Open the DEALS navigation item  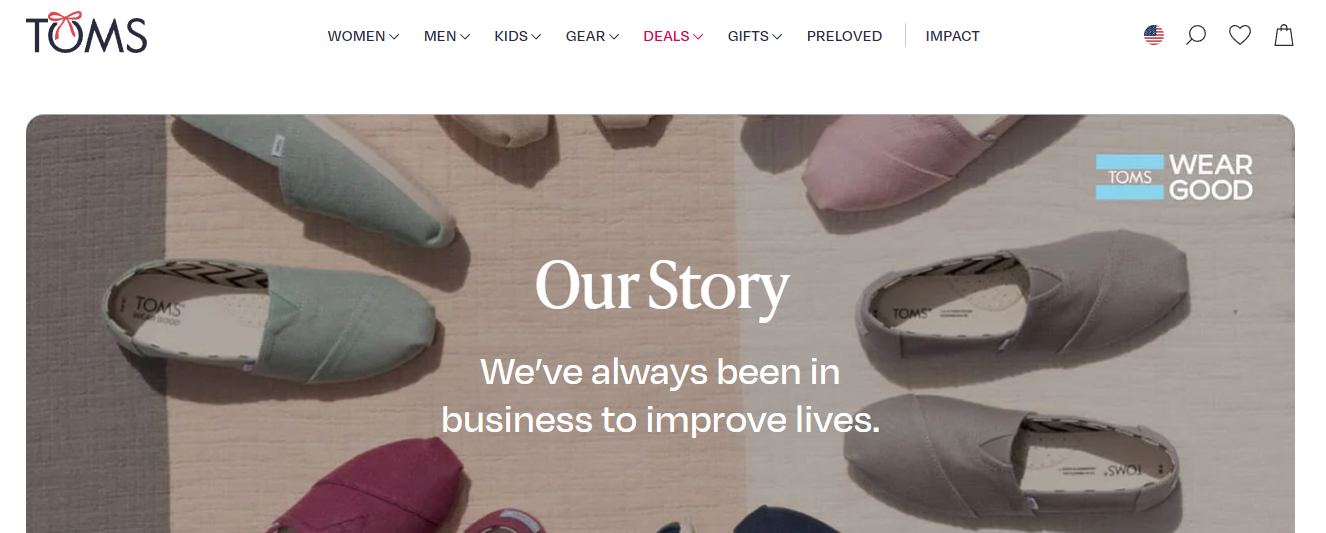pyautogui.click(x=666, y=36)
